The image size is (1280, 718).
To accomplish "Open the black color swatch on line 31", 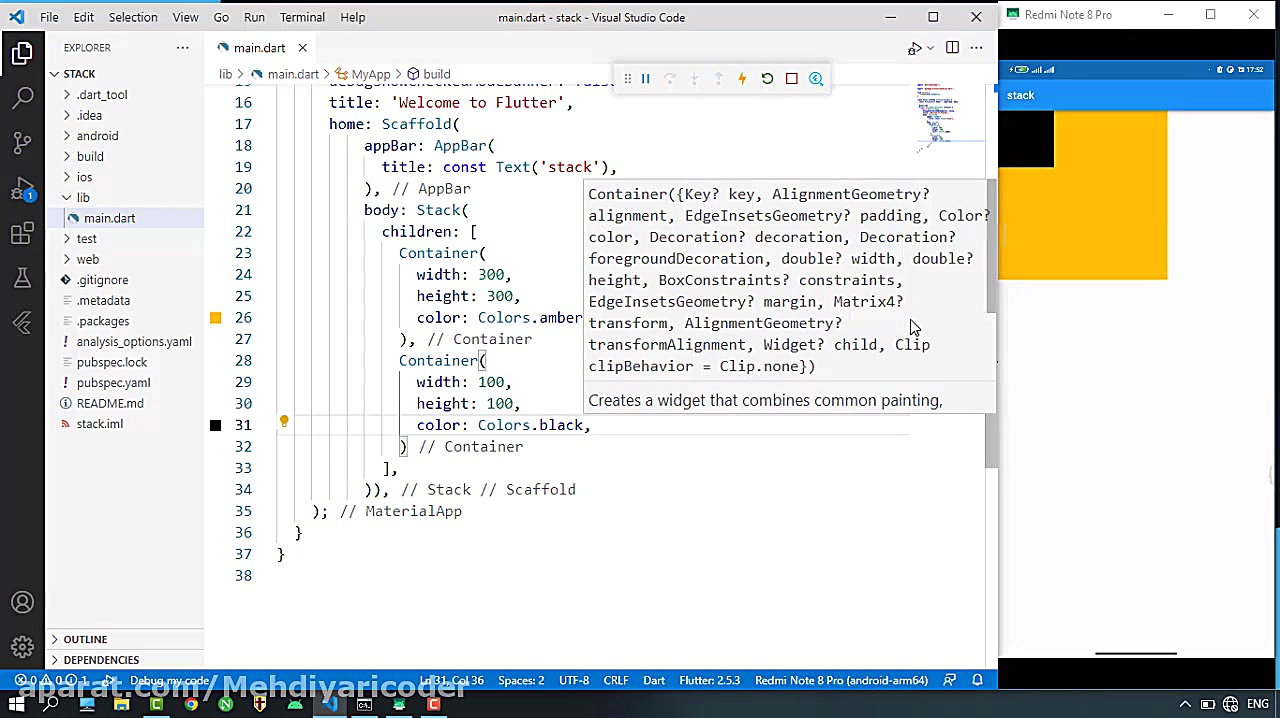I will [215, 425].
